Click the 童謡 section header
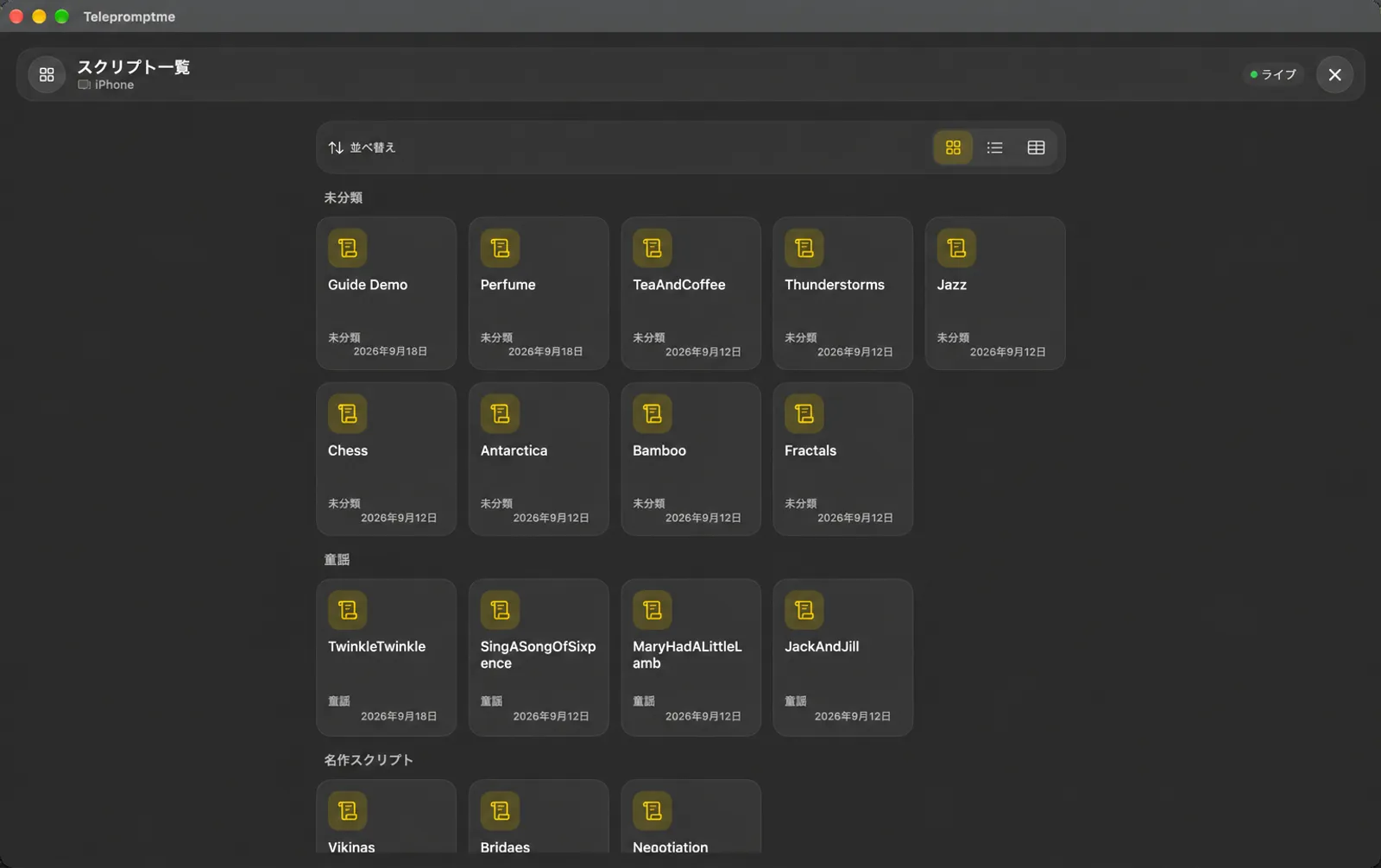 point(337,560)
